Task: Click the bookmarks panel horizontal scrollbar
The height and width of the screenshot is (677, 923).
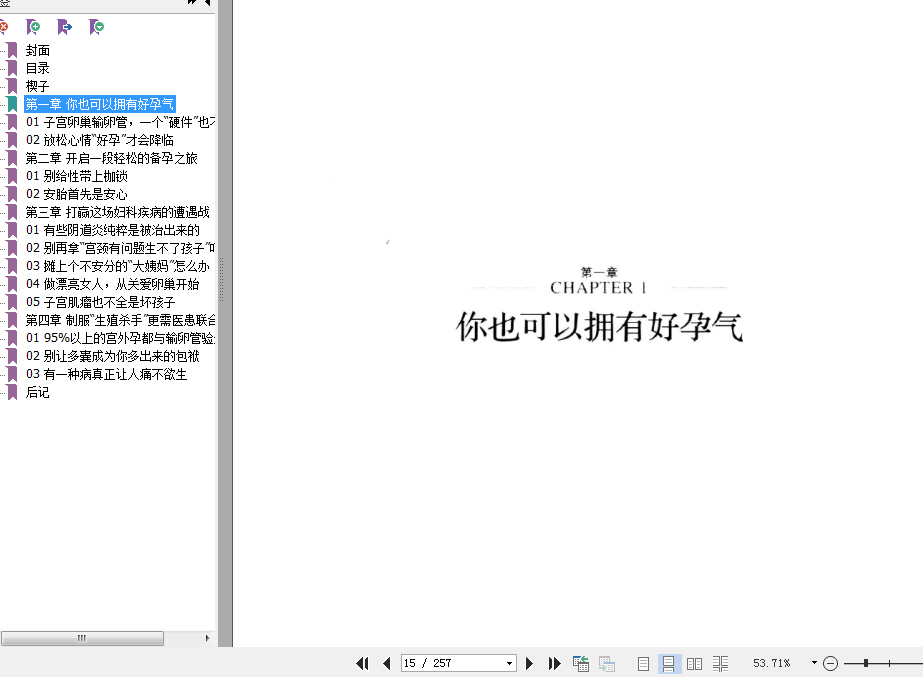Action: coord(82,638)
